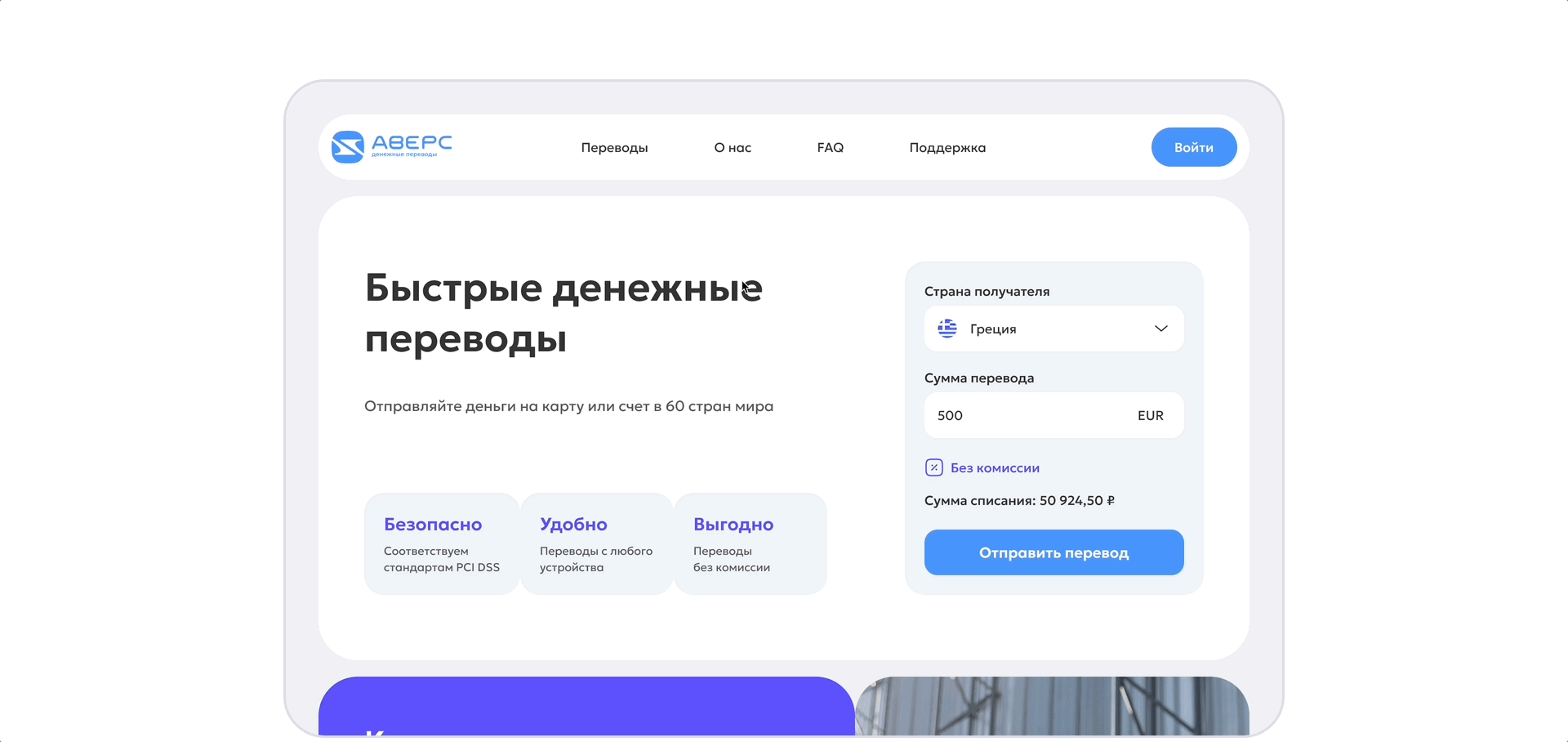Viewport: 1568px width, 742px height.
Task: Click the Безопасно feature card
Action: [441, 543]
